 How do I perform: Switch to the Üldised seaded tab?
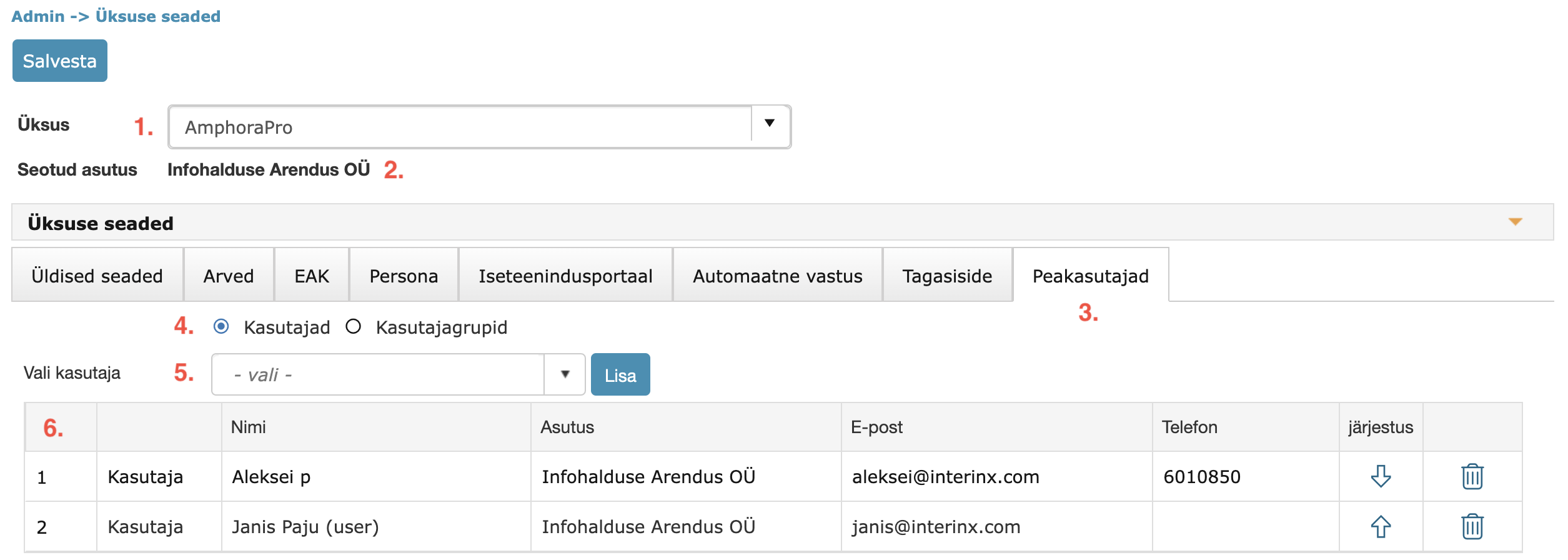point(97,276)
